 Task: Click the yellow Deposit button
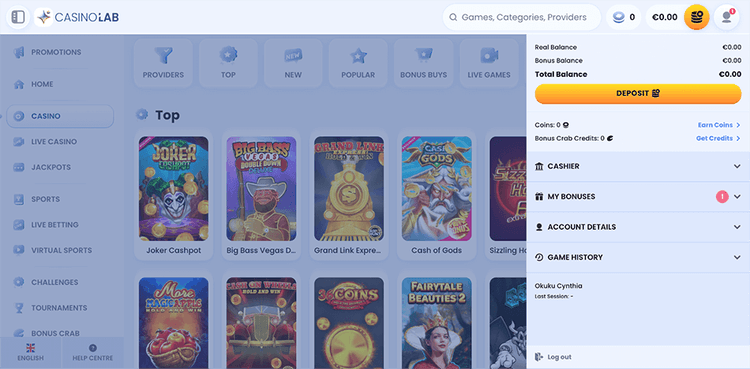[x=638, y=93]
